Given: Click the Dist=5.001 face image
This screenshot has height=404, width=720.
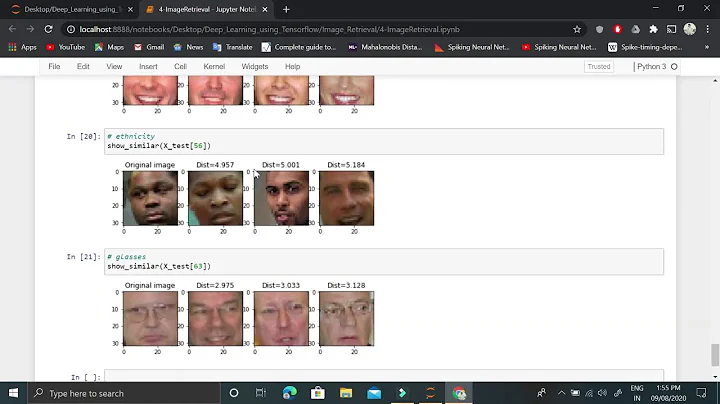Looking at the screenshot, I should coord(281,198).
